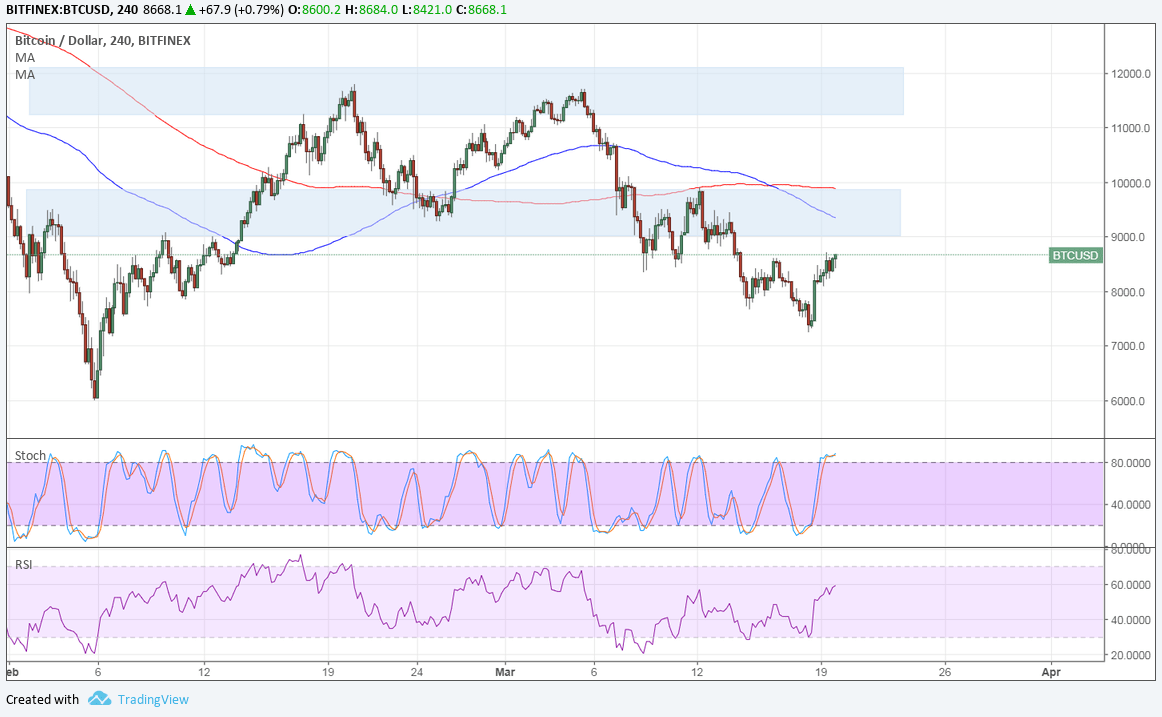This screenshot has width=1162, height=717.
Task: Click the BITFINEX:BTCUSD symbol in header
Action: (x=57, y=8)
